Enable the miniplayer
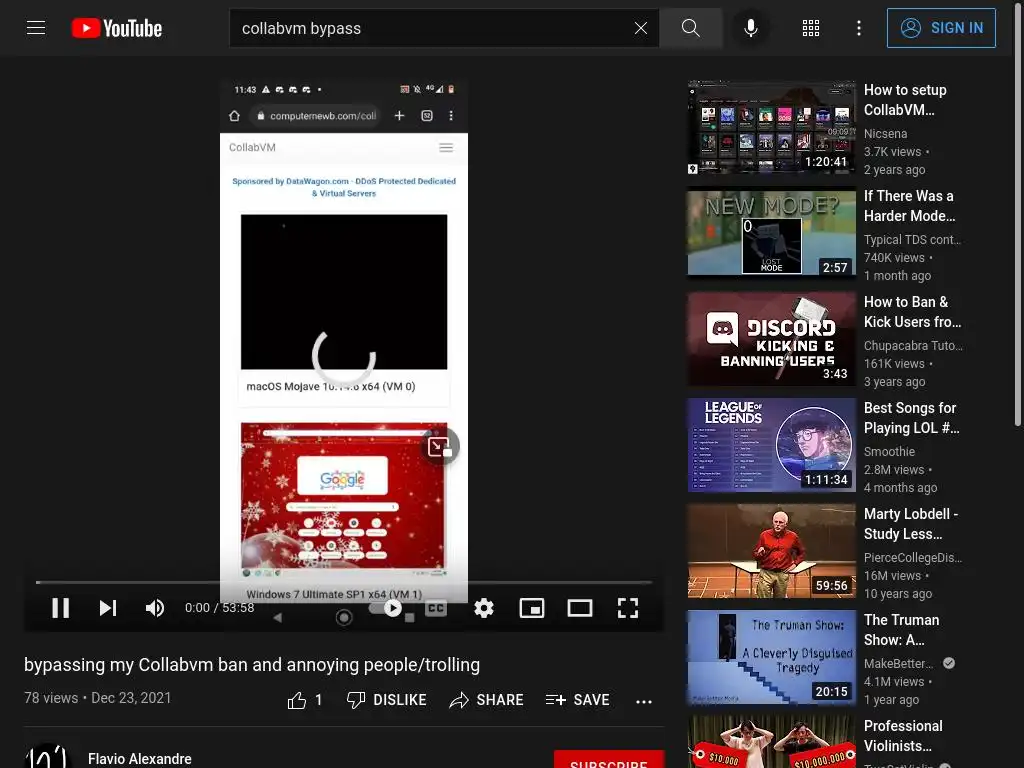1024x768 pixels. click(x=532, y=608)
